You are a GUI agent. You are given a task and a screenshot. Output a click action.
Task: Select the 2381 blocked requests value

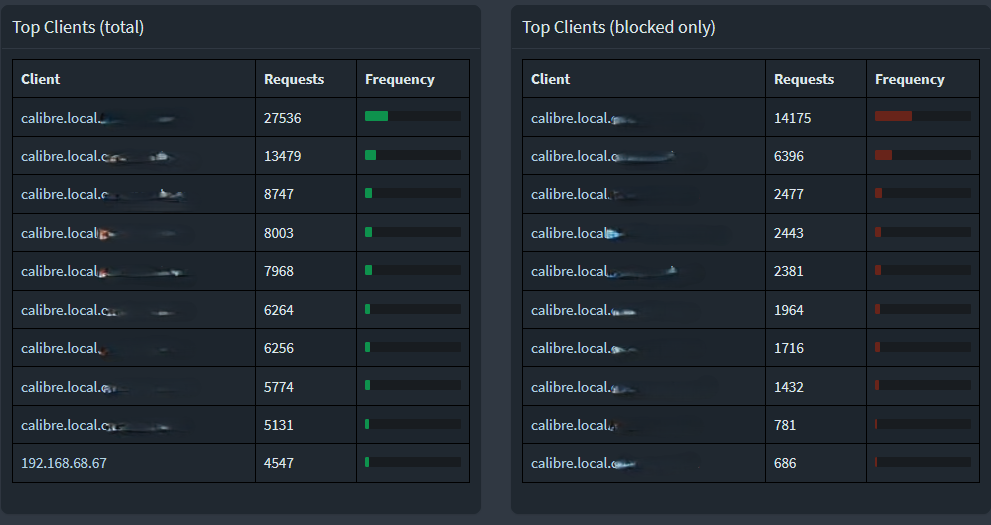789,271
